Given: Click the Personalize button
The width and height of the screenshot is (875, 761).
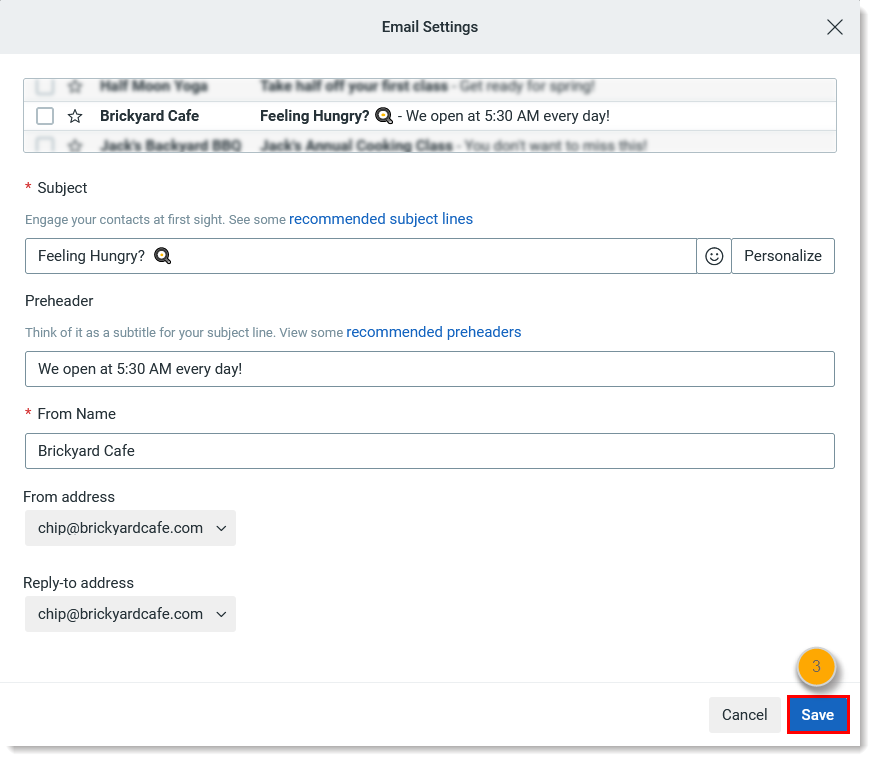Looking at the screenshot, I should [783, 256].
